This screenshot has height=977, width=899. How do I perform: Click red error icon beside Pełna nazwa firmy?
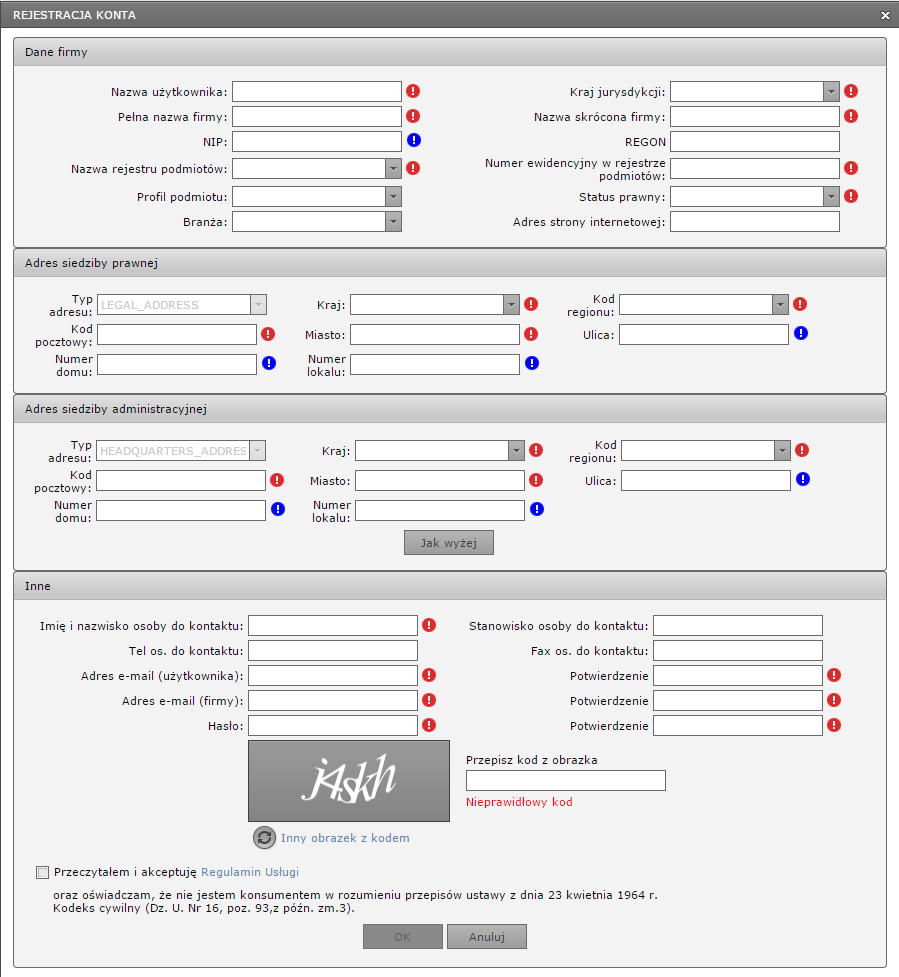coord(413,116)
